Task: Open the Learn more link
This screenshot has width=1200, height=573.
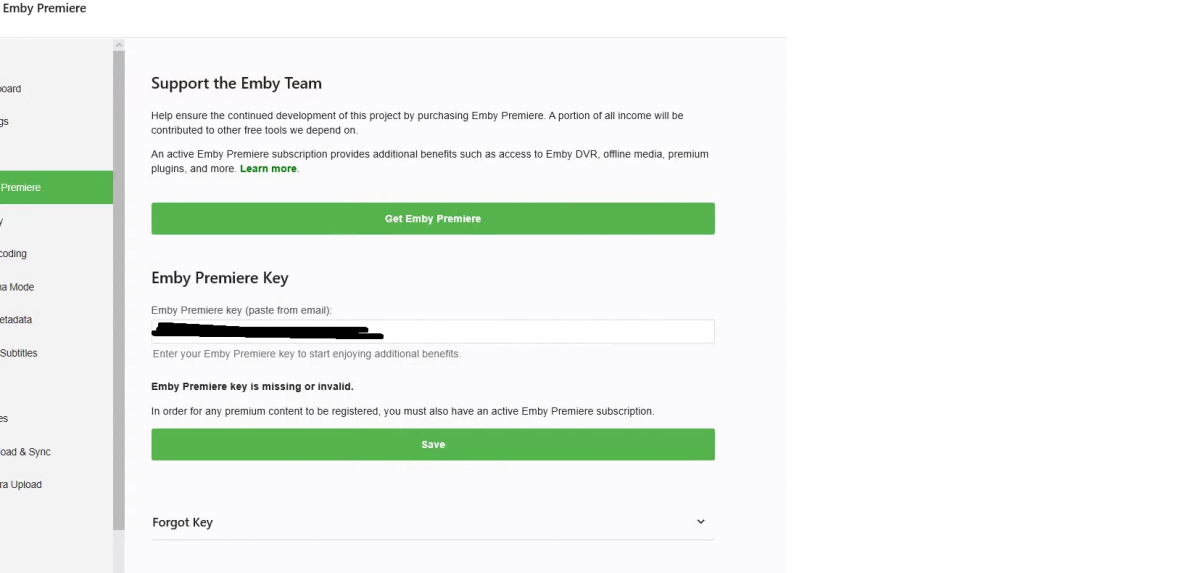Action: [268, 169]
